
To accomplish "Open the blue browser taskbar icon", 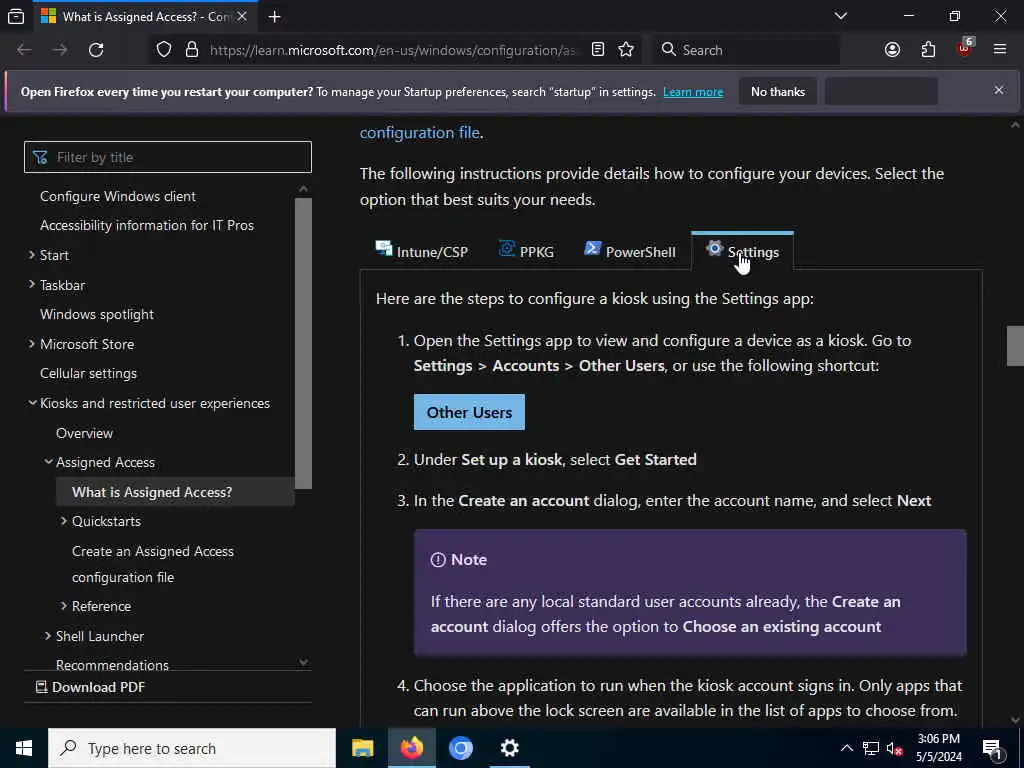I will coord(460,748).
